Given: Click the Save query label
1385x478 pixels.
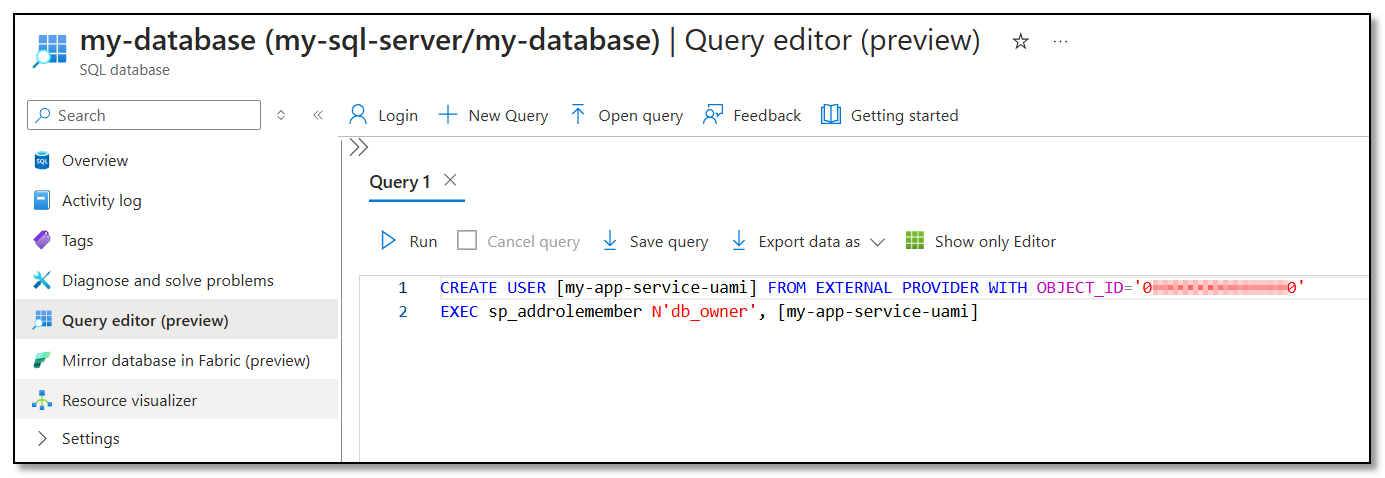Looking at the screenshot, I should (669, 242).
